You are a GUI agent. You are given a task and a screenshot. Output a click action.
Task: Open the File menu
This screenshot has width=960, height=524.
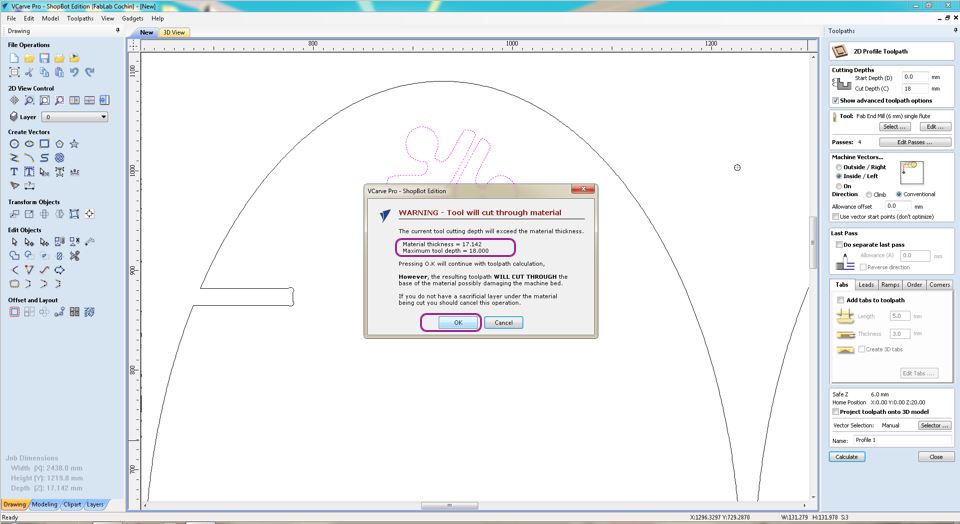pos(12,18)
